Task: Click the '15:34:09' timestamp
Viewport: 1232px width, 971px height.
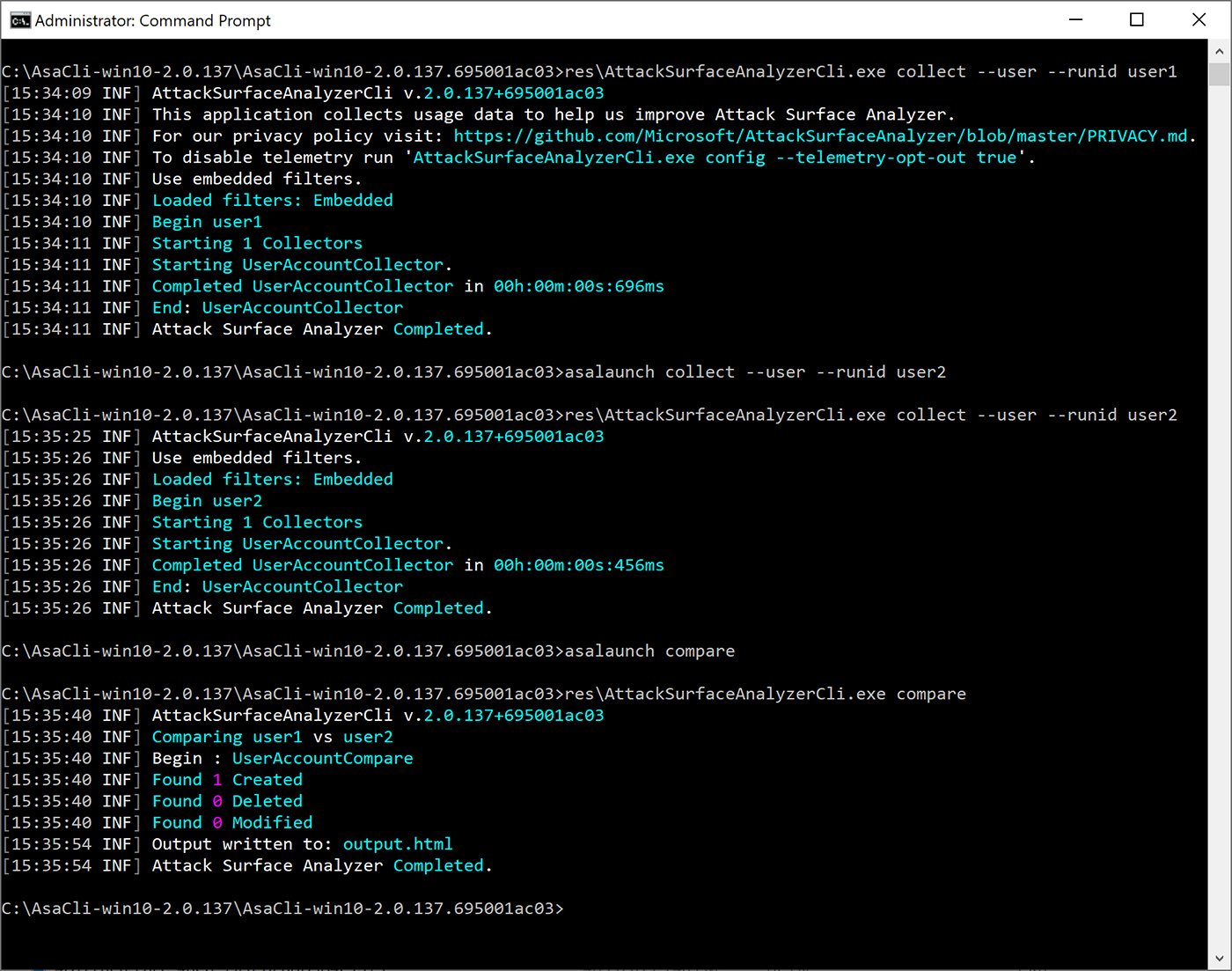Action: pos(51,93)
